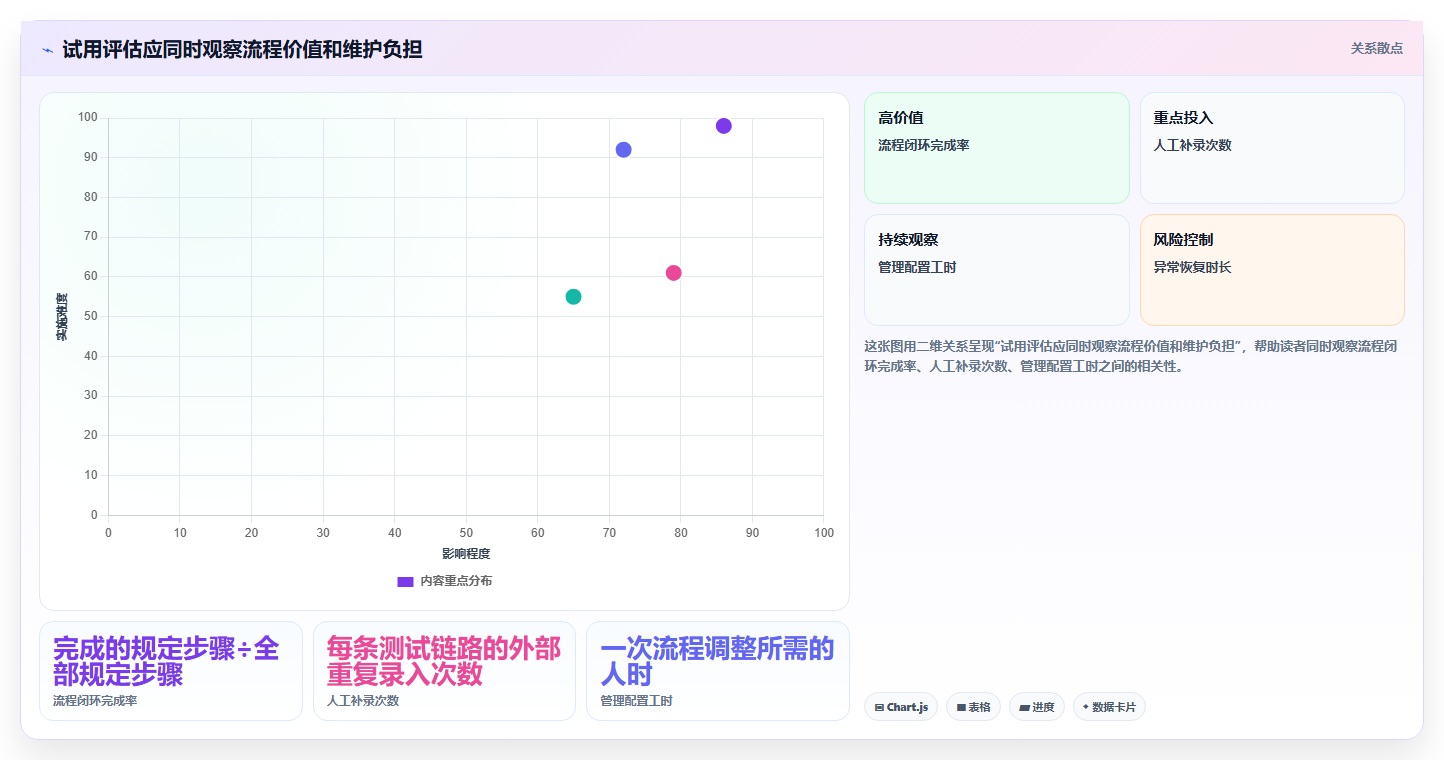1444x760 pixels.
Task: Click the 实施难度 y-axis title
Action: [62, 316]
